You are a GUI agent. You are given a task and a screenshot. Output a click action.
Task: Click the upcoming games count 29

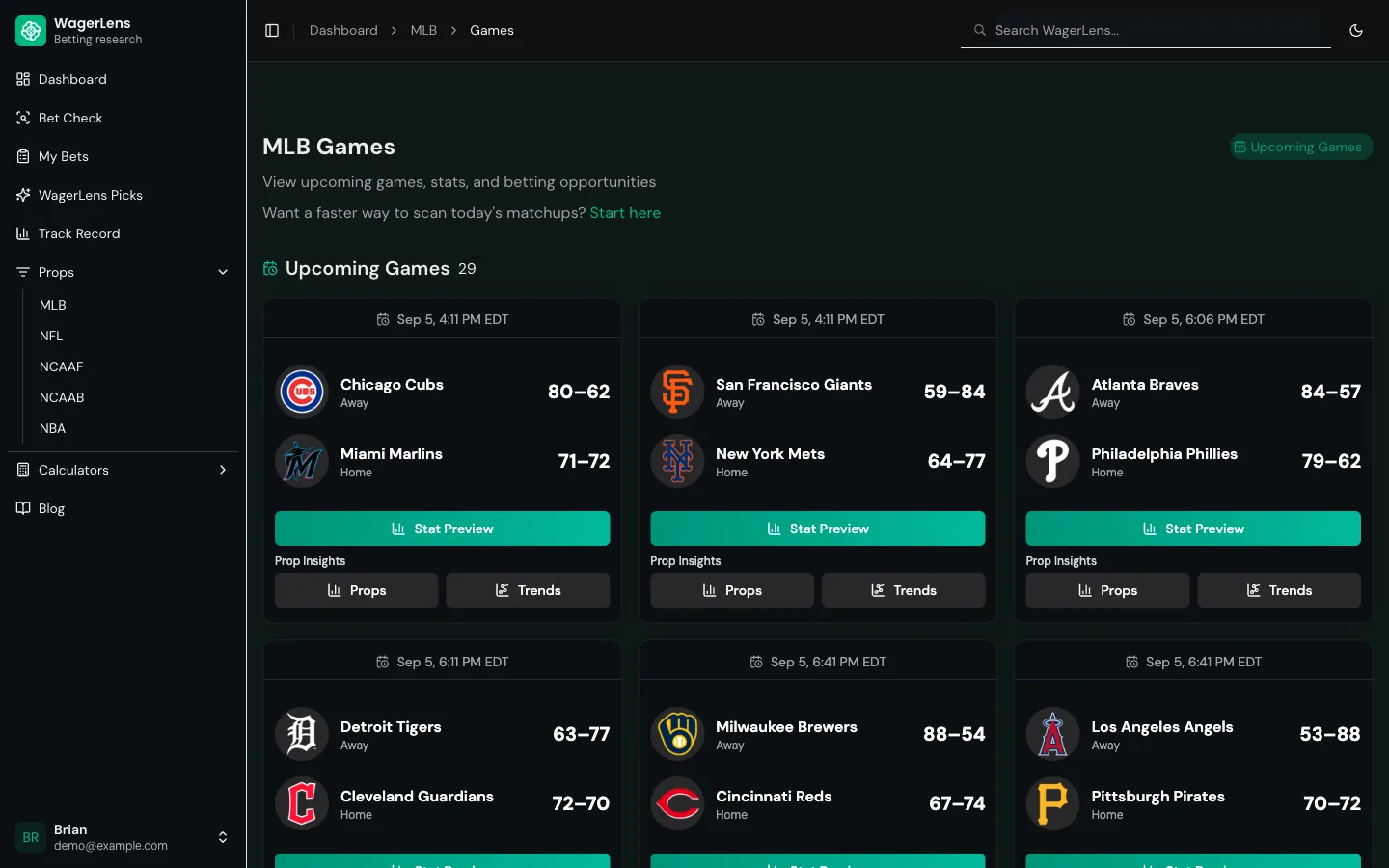pyautogui.click(x=467, y=269)
